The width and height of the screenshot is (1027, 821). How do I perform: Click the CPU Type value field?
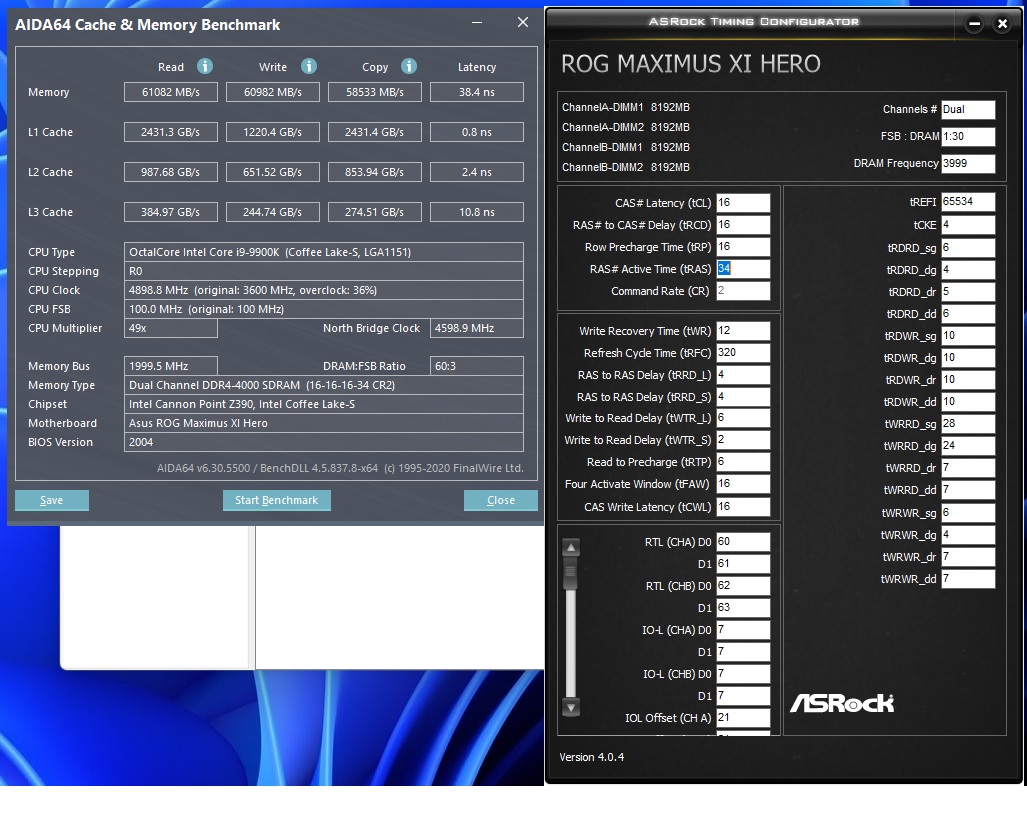click(324, 252)
